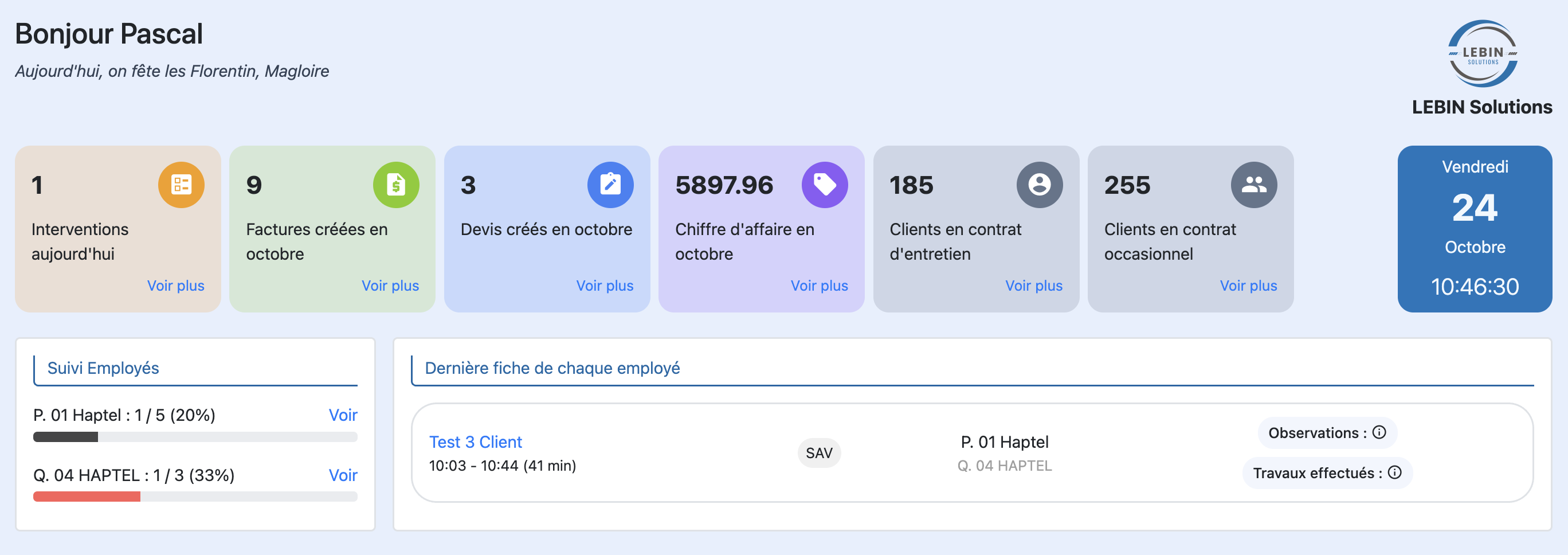Open Voir plus for Chiffre d'affaire
The image size is (1568, 555).
click(819, 286)
